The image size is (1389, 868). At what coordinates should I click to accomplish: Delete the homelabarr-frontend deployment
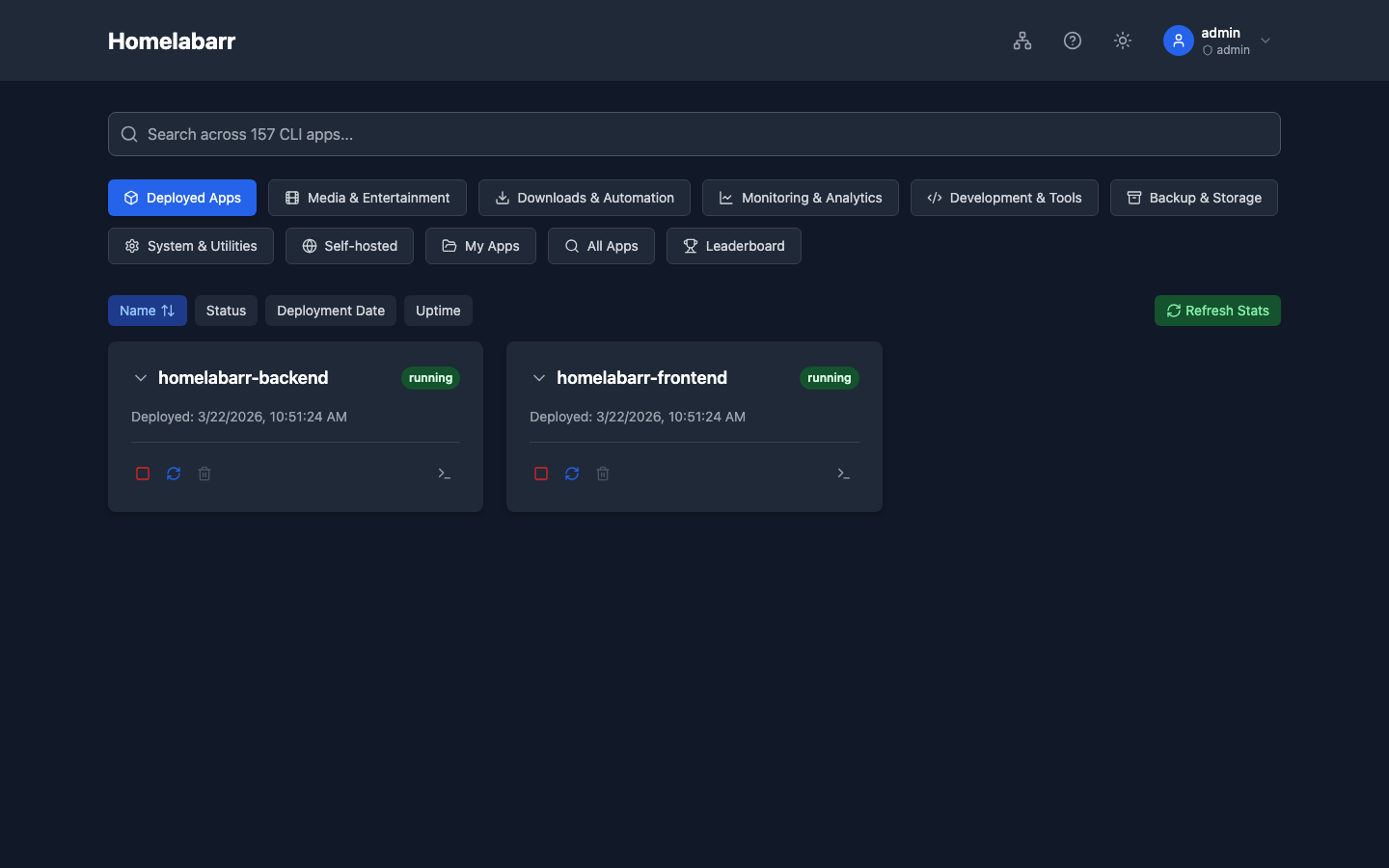603,474
